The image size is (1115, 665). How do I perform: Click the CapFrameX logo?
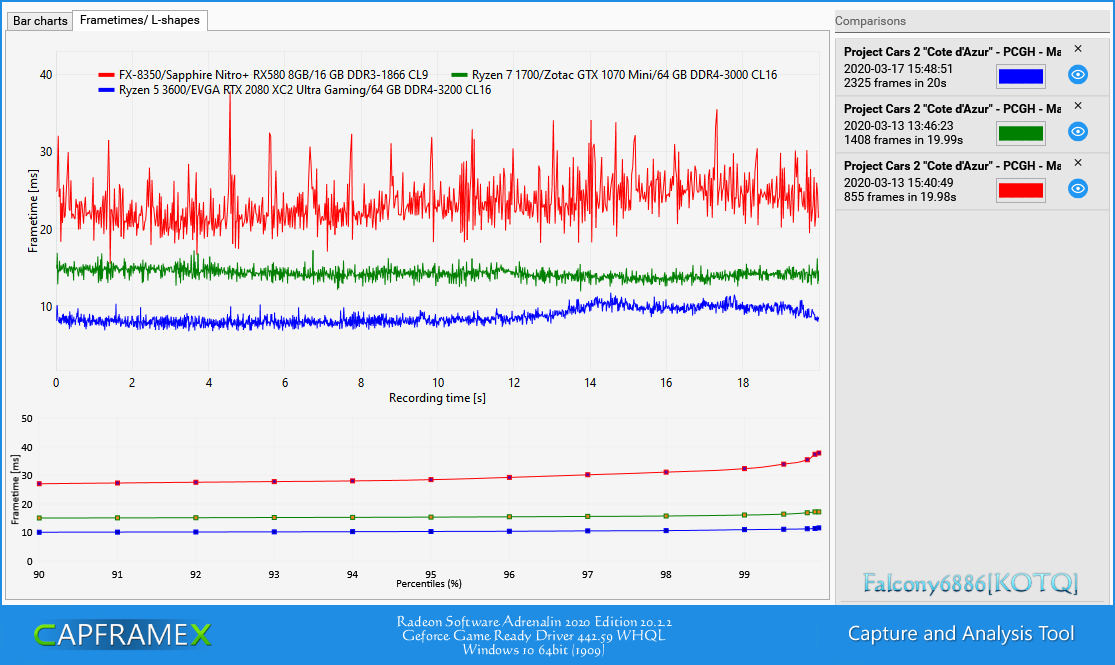pyautogui.click(x=122, y=634)
